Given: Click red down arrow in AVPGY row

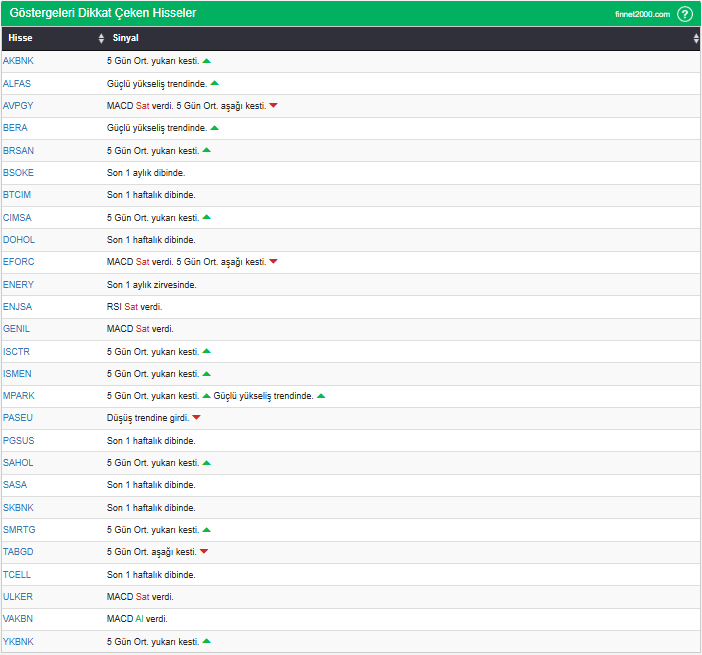Looking at the screenshot, I should point(273,106).
